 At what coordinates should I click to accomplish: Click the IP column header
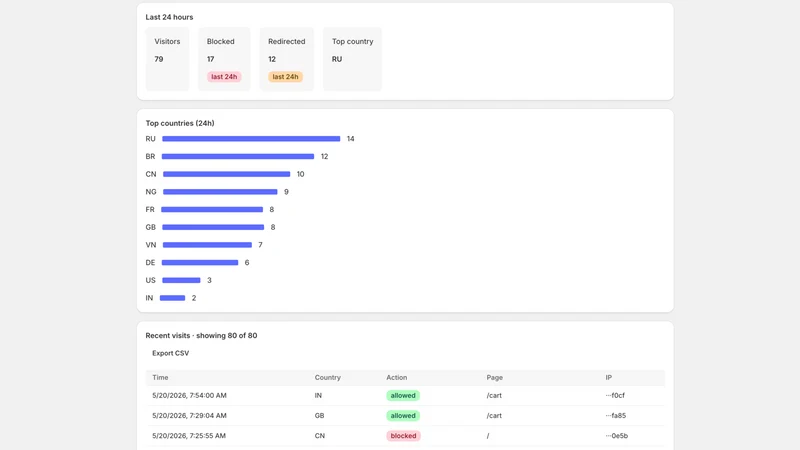(609, 378)
